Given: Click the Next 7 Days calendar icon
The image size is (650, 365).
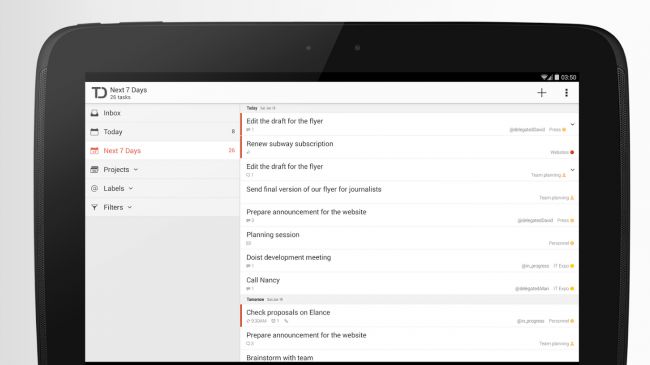Looking at the screenshot, I should click(x=95, y=151).
